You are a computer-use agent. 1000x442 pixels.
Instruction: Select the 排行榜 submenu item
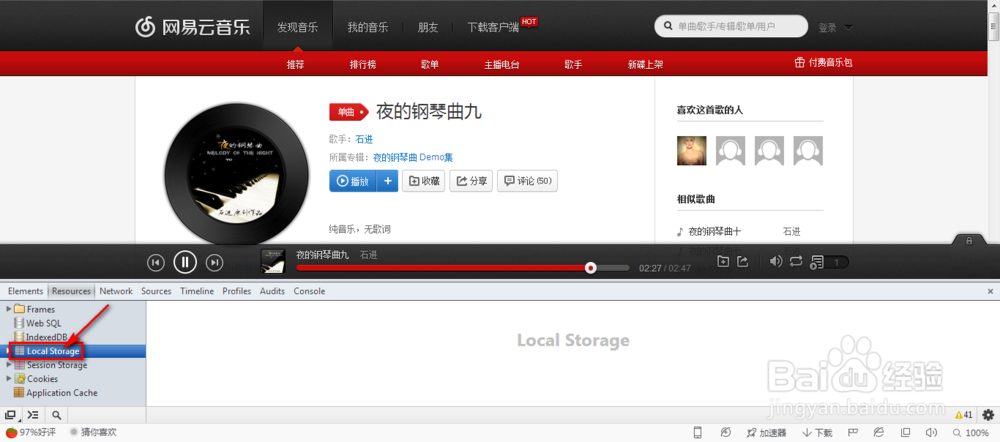click(363, 64)
